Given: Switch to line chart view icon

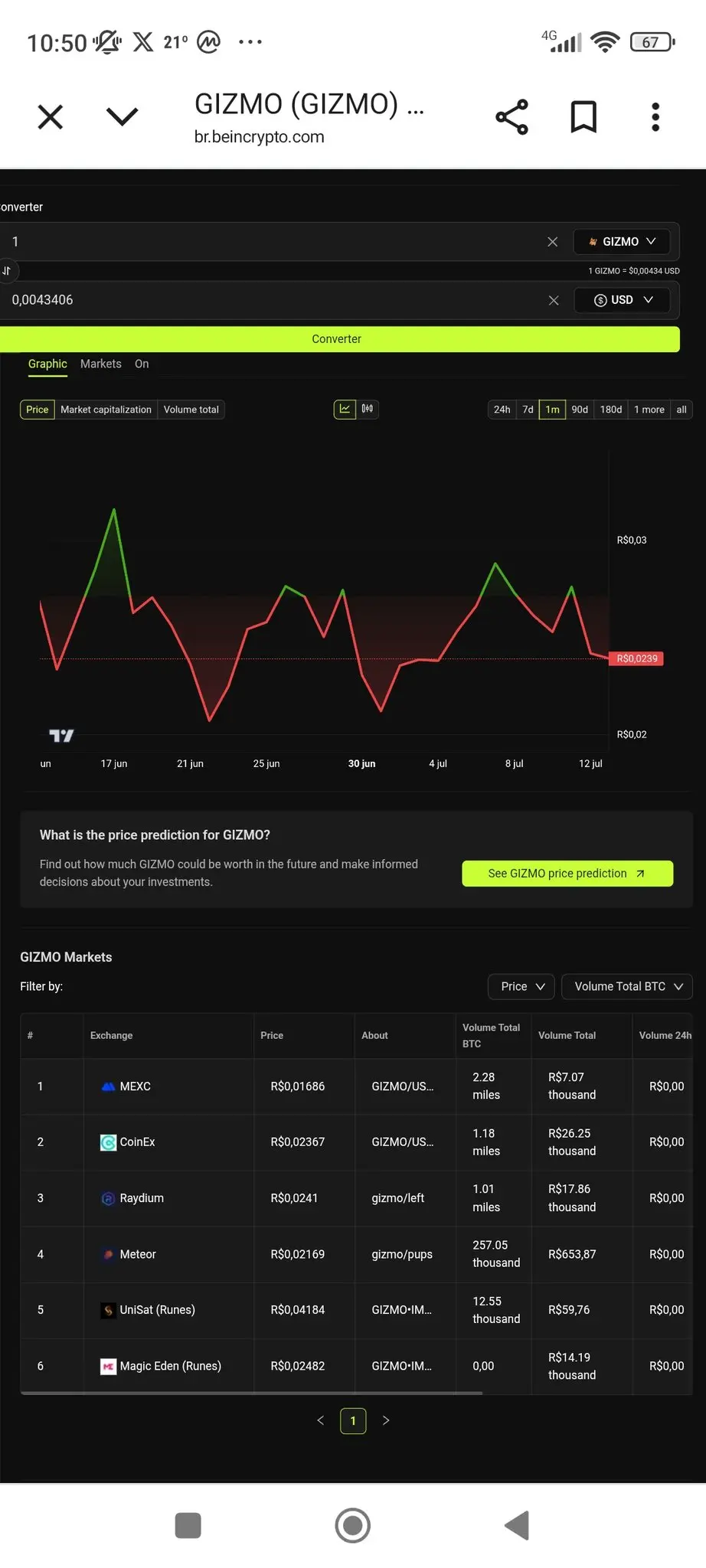Looking at the screenshot, I should (x=345, y=409).
